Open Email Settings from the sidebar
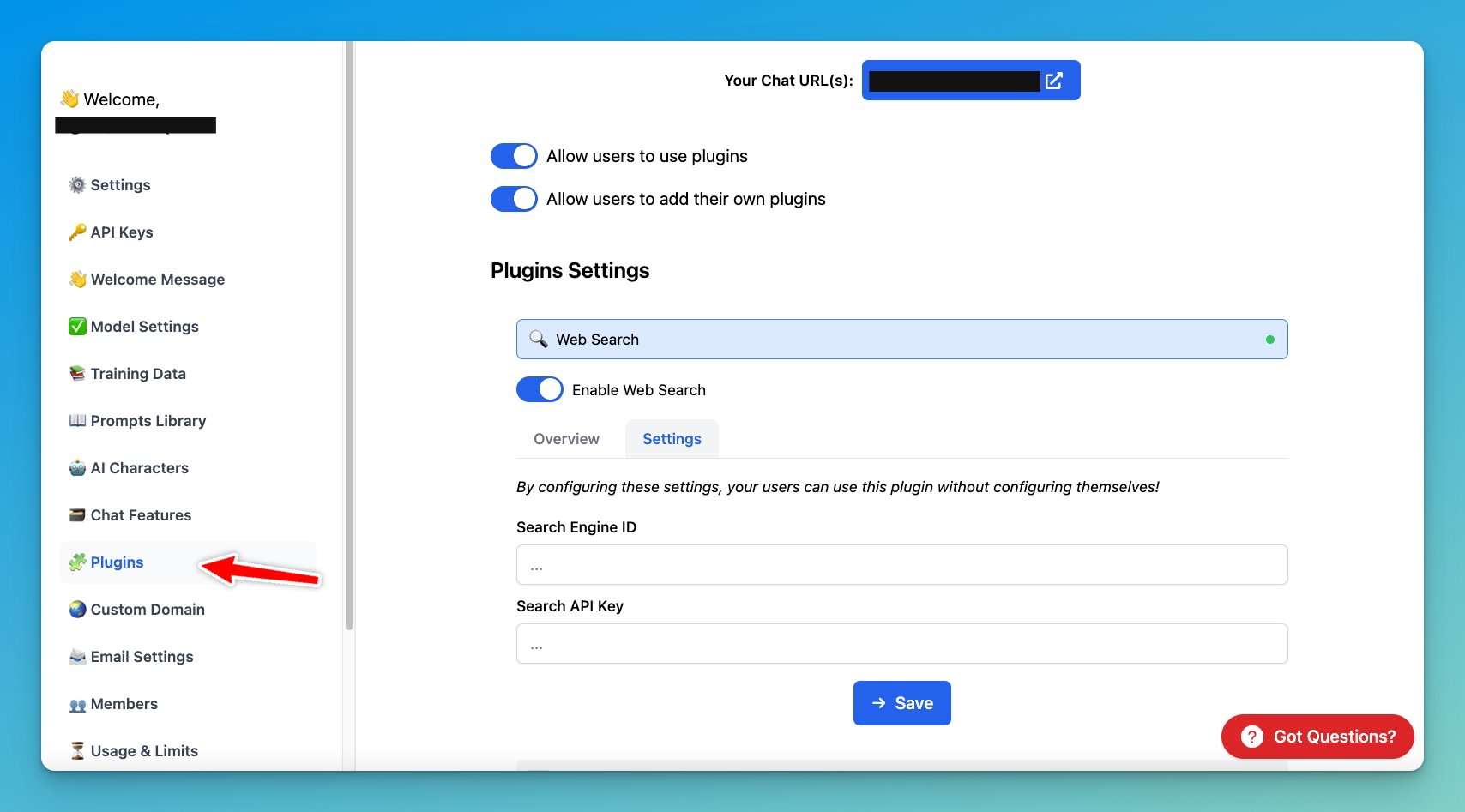The image size is (1465, 812). pyautogui.click(x=141, y=656)
